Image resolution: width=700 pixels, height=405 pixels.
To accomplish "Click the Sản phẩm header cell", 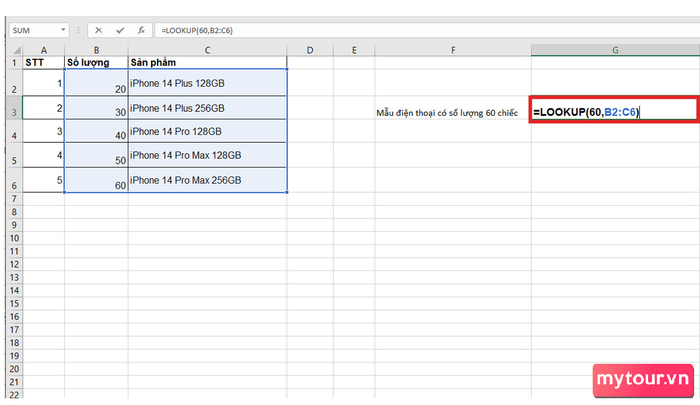I will 208,63.
